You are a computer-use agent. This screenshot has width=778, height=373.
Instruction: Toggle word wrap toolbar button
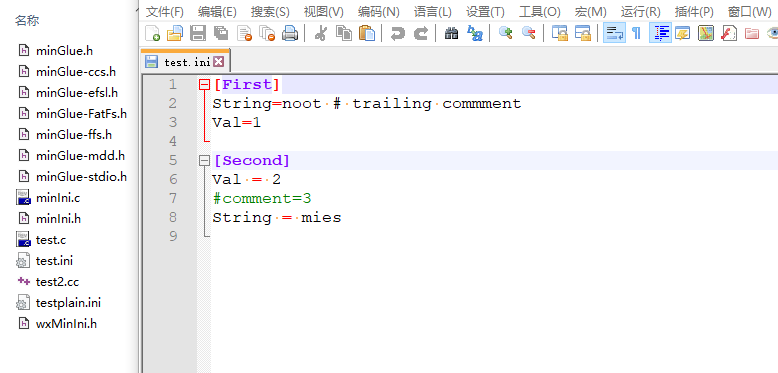pos(614,33)
